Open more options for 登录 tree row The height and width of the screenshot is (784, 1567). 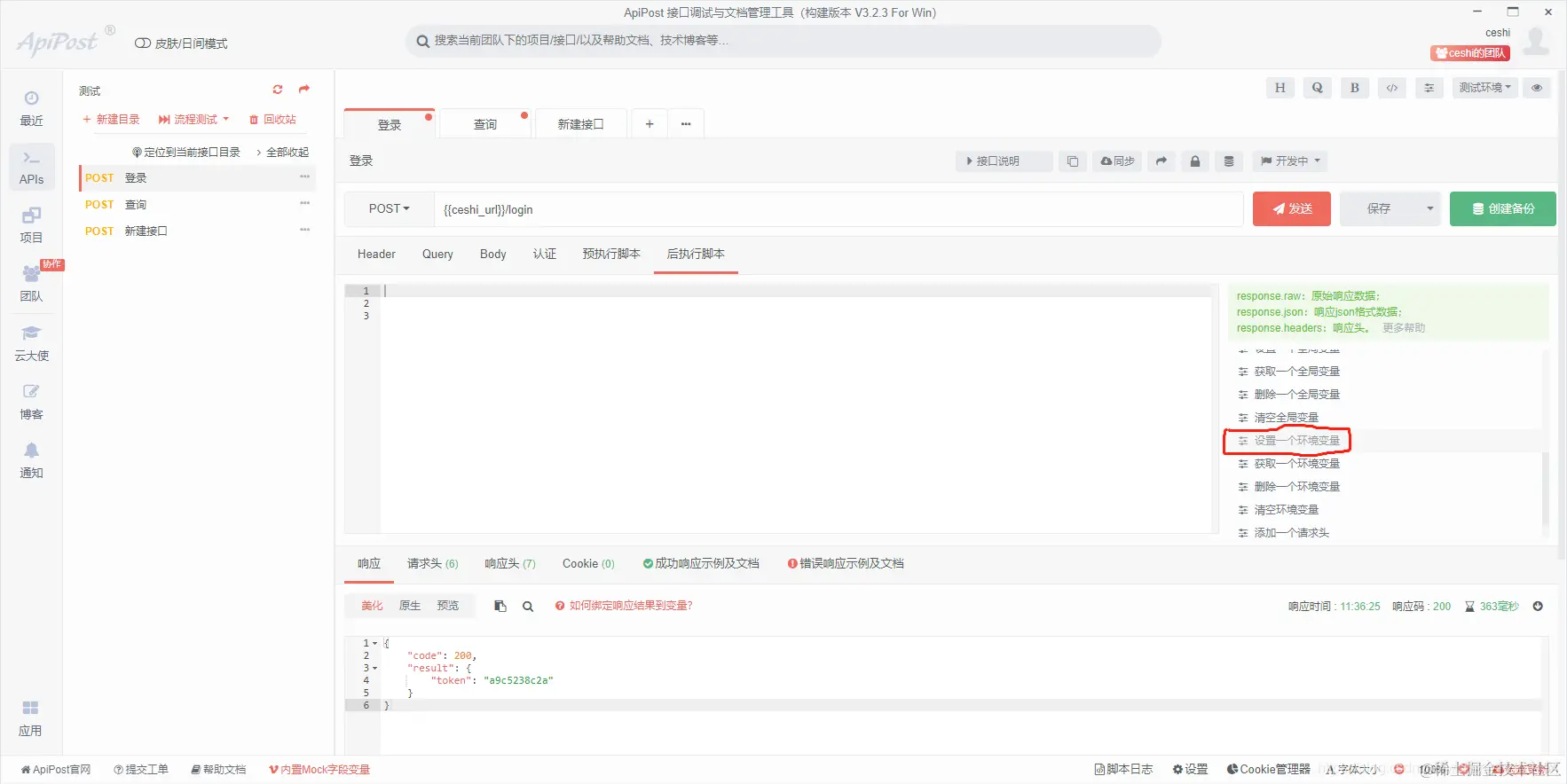click(x=304, y=177)
